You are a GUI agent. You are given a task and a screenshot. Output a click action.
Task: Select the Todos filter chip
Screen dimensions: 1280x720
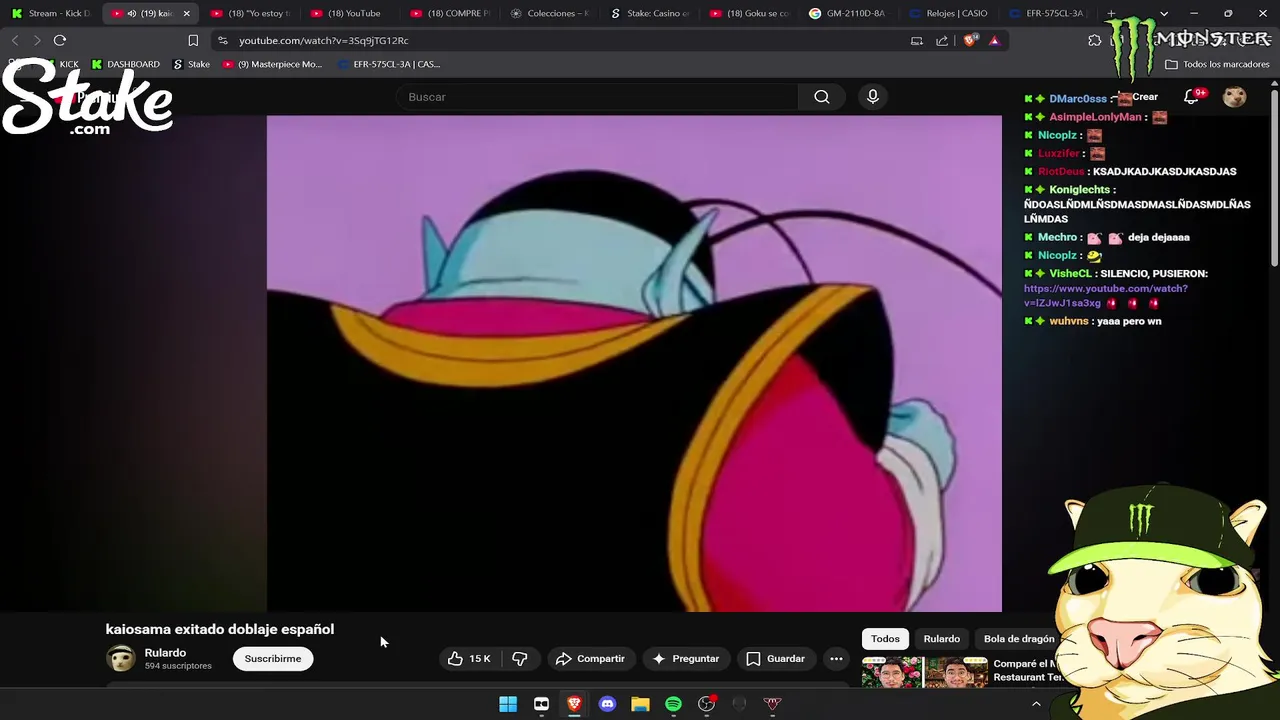[x=885, y=639]
